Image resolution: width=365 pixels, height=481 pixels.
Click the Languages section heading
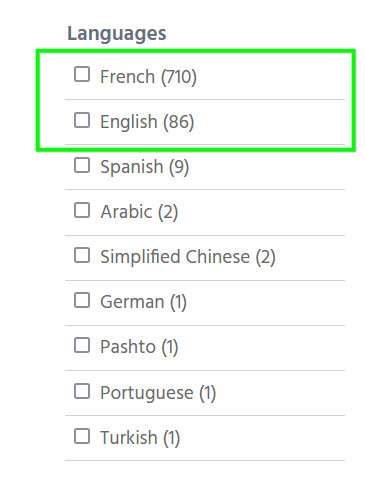[x=117, y=34]
